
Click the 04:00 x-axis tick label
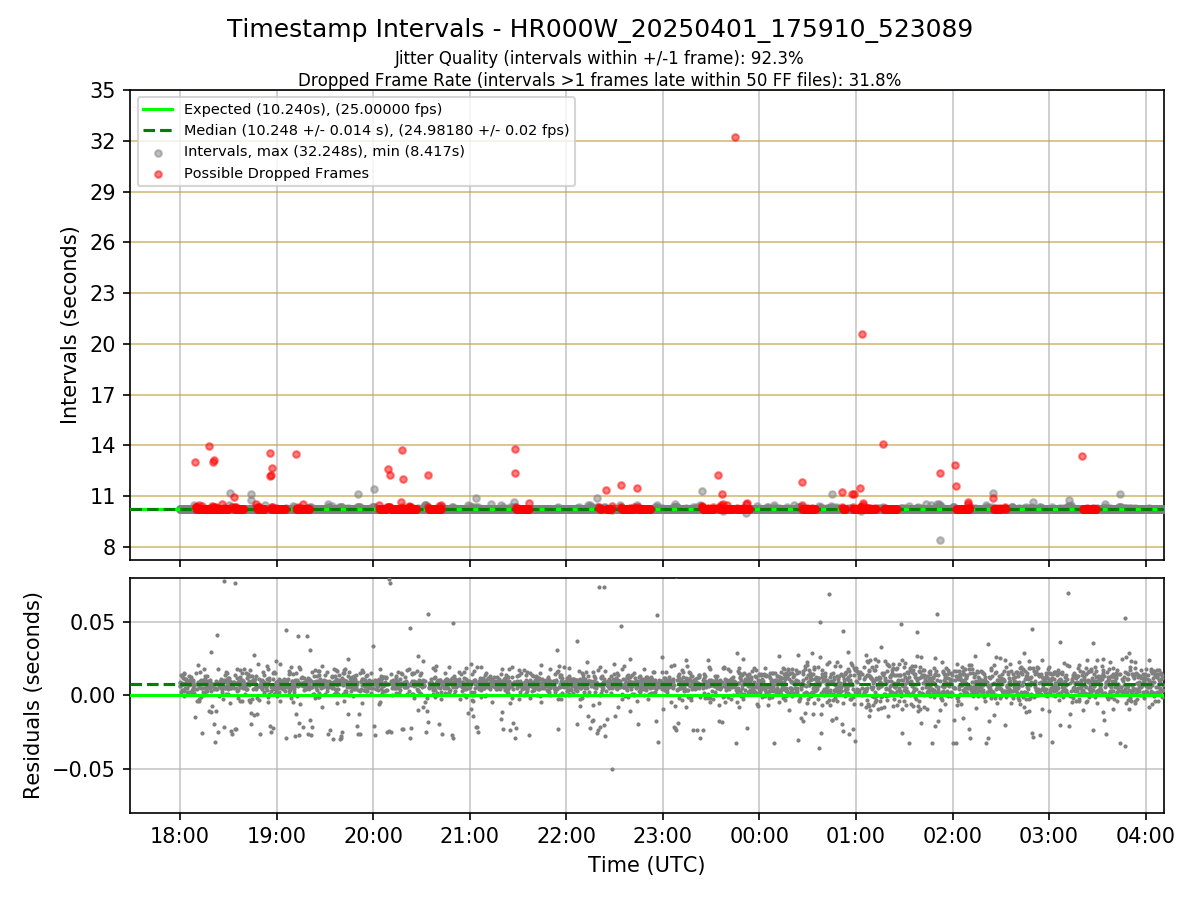1145,834
